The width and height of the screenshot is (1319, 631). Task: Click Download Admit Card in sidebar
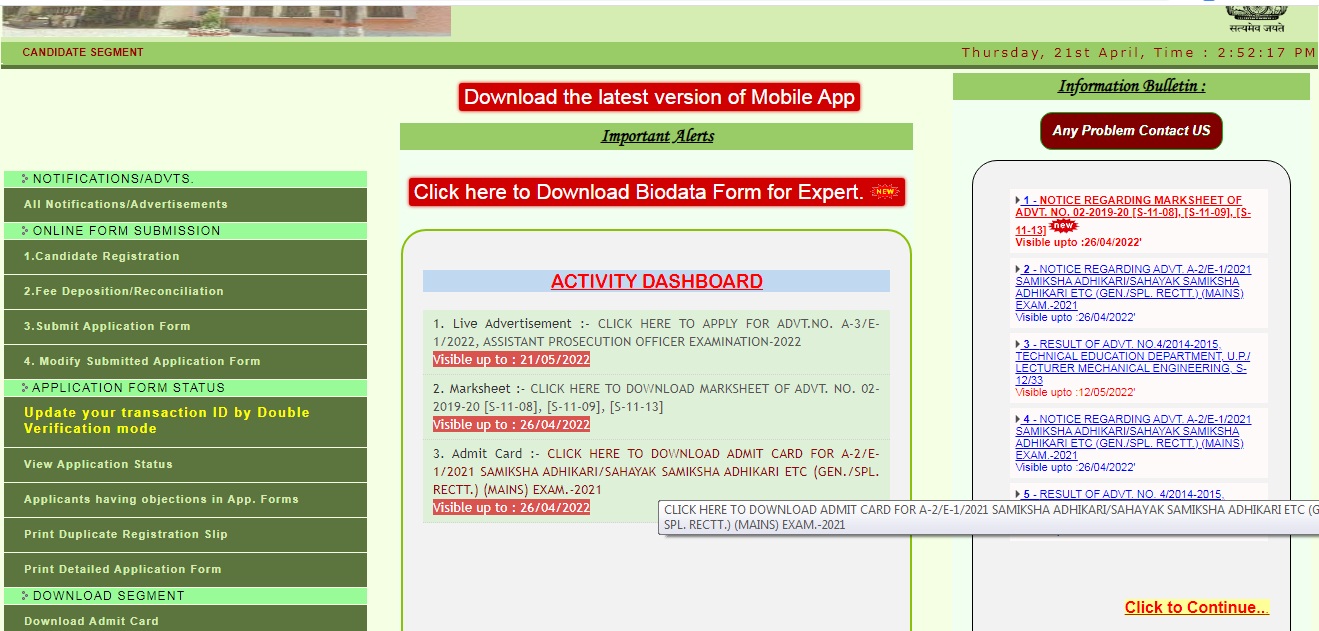pyautogui.click(x=91, y=621)
